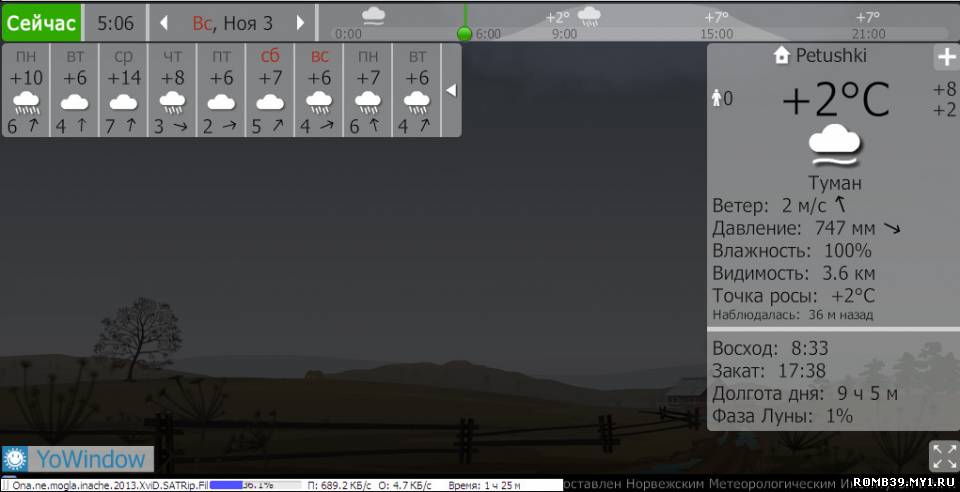960x492 pixels.
Task: Open the YoWindow logo link
Action: [78, 459]
